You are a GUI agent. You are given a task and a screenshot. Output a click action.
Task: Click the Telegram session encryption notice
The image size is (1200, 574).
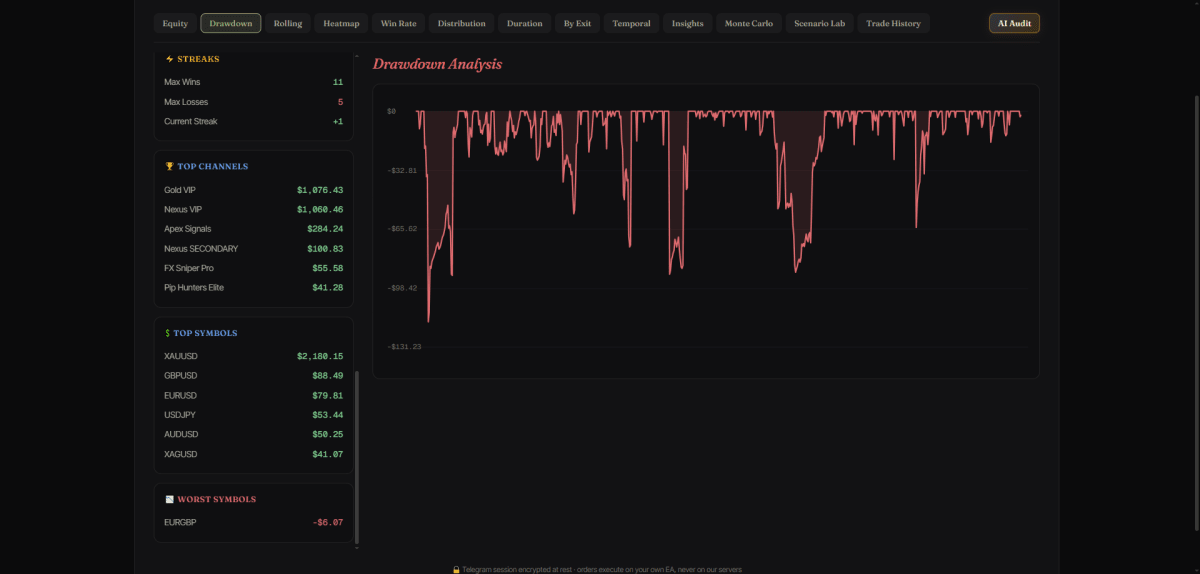[603, 569]
